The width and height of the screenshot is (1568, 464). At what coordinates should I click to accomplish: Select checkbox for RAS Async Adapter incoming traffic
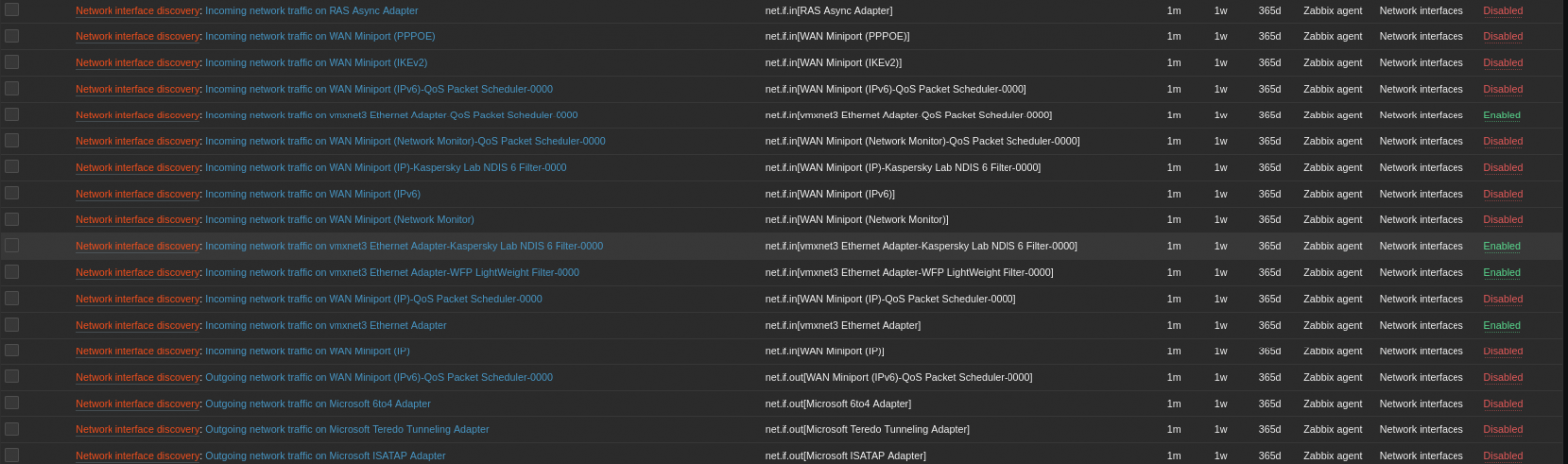[x=12, y=10]
